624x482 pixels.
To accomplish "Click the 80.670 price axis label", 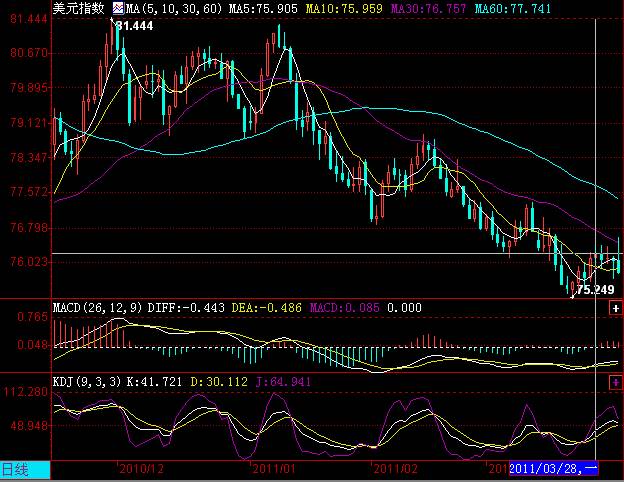I will [x=29, y=53].
